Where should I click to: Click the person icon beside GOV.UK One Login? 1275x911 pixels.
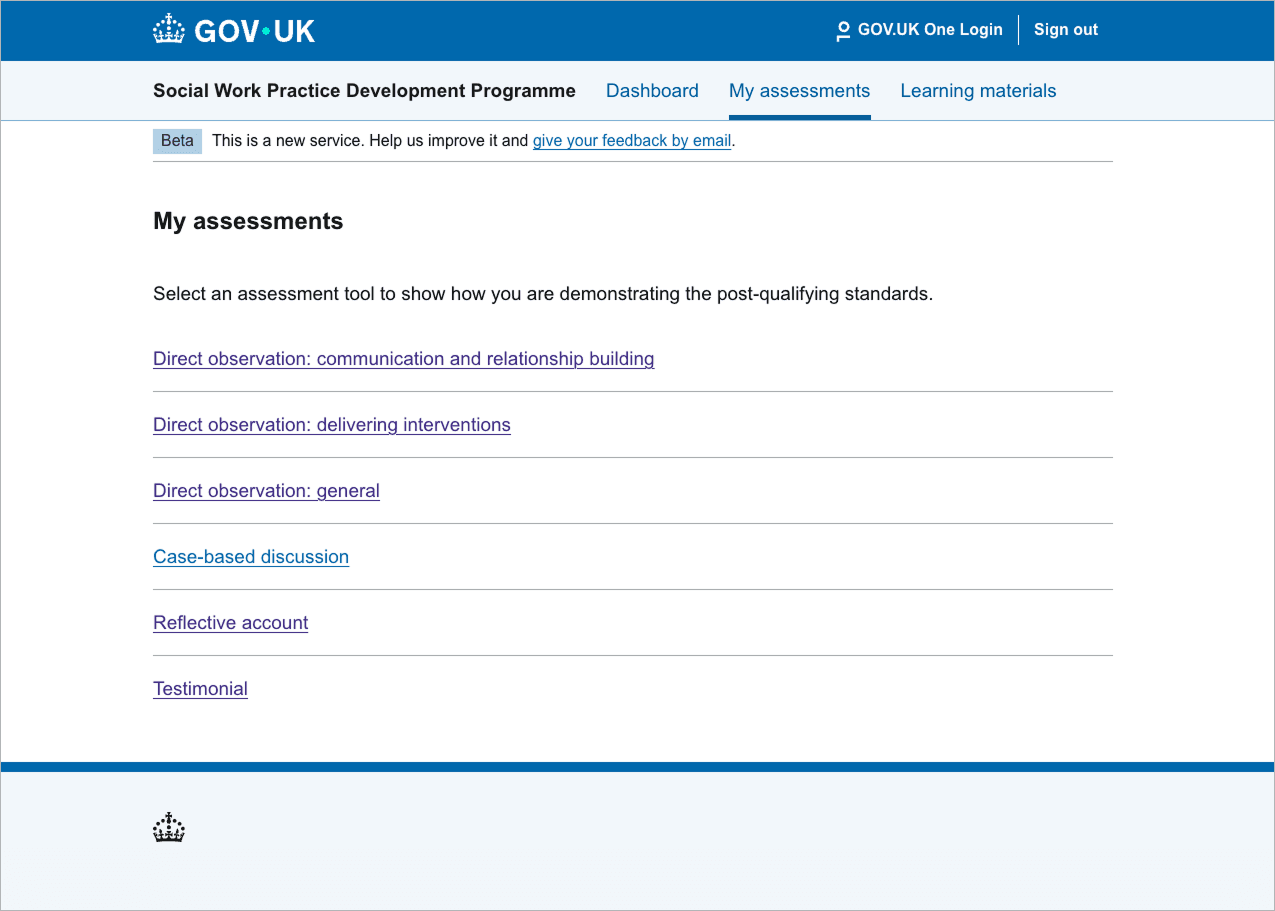tap(843, 30)
